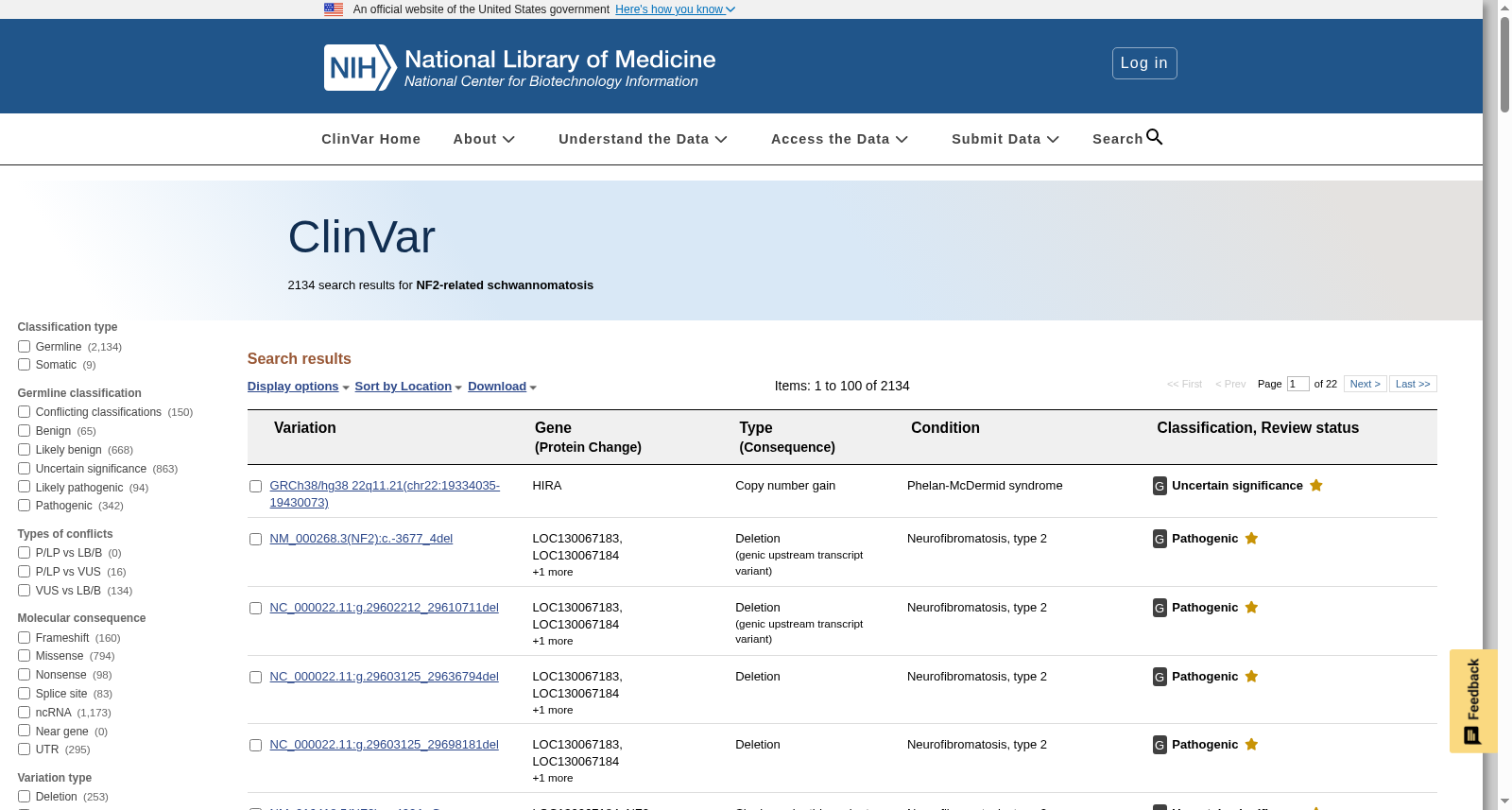The height and width of the screenshot is (810, 1512).
Task: Check the Germline classification type filter
Action: click(x=24, y=347)
